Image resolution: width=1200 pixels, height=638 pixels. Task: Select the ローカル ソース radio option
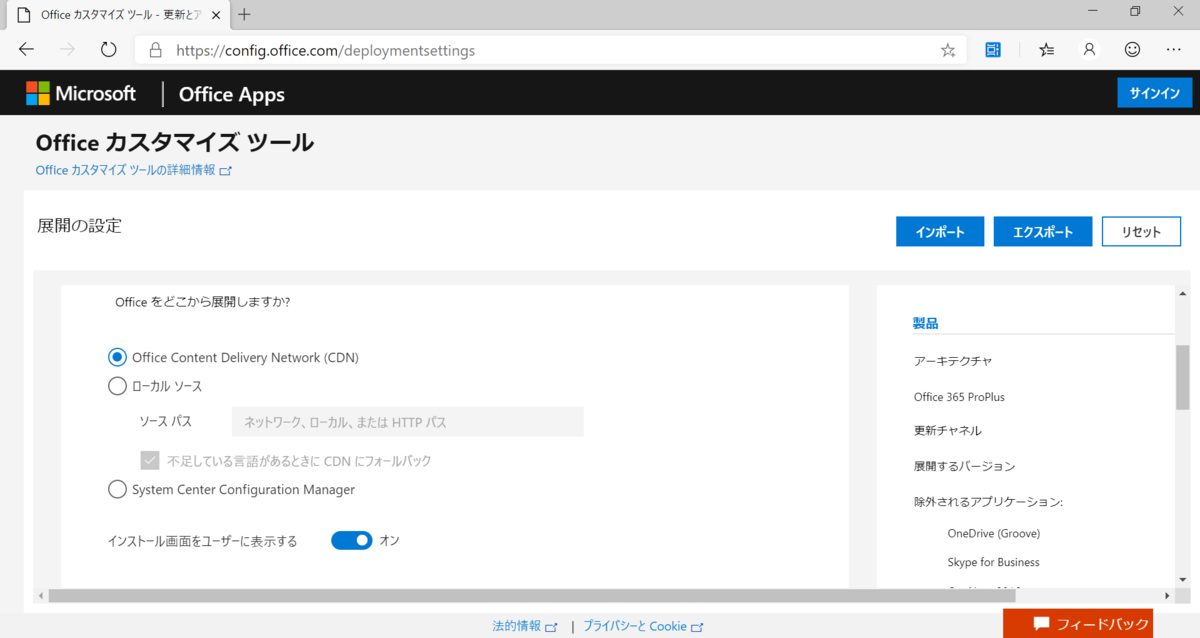117,385
